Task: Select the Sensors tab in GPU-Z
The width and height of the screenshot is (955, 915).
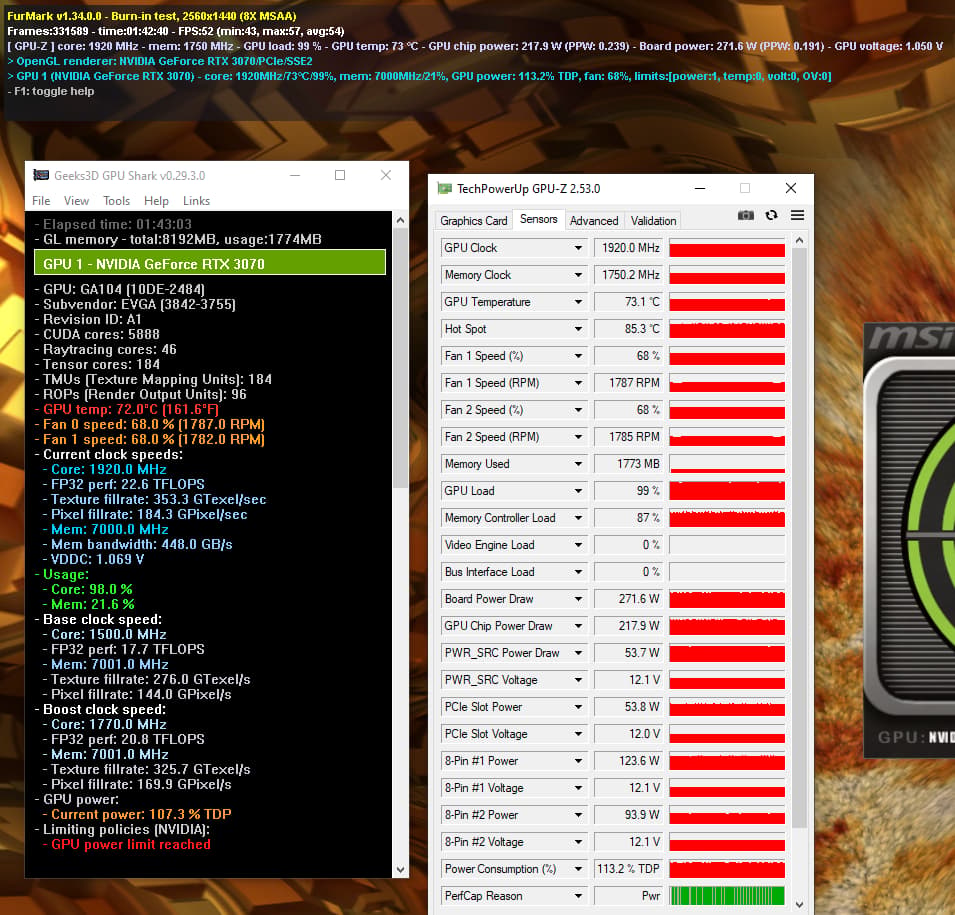Action: pyautogui.click(x=538, y=219)
